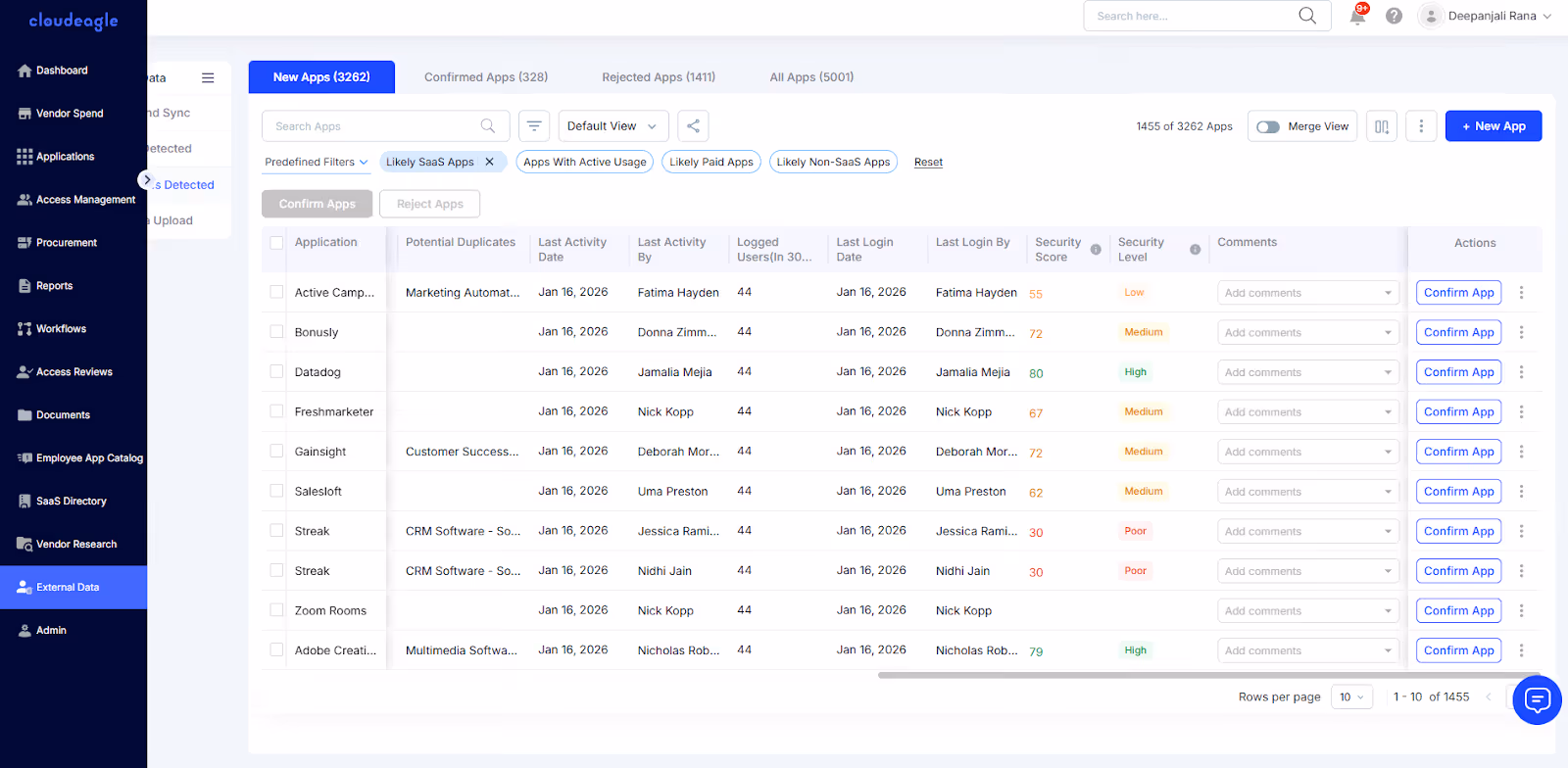Select the Bonusly row checkbox
Viewport: 1568px width, 768px height.
pyautogui.click(x=276, y=332)
